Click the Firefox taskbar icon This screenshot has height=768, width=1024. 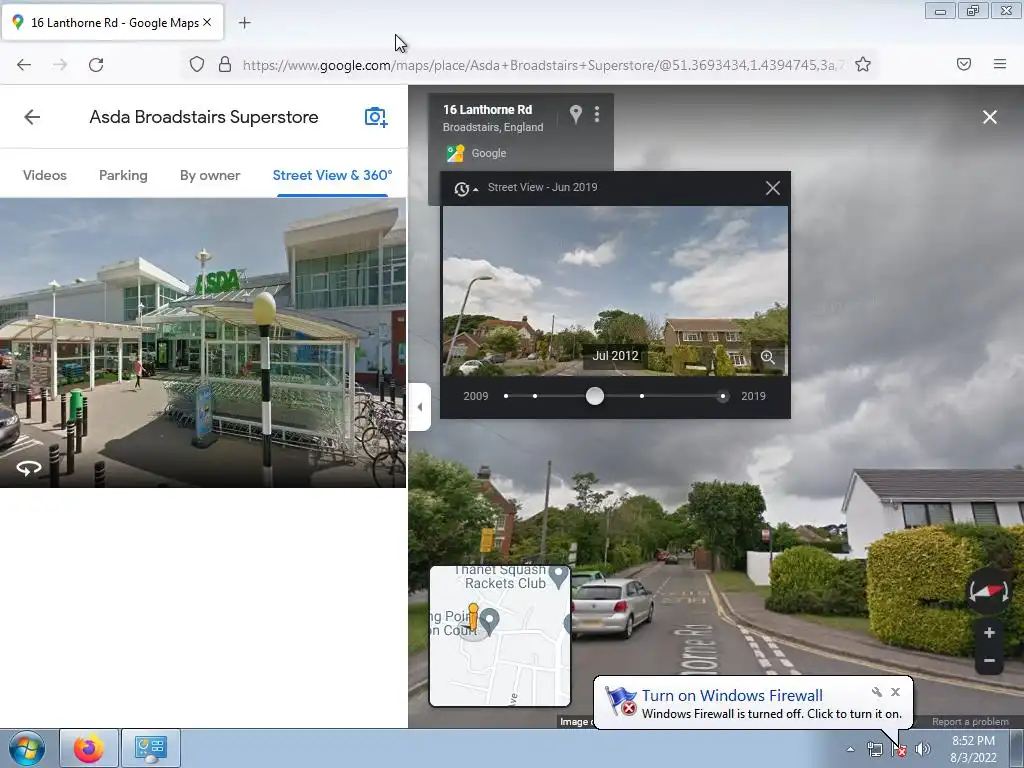tap(89, 748)
